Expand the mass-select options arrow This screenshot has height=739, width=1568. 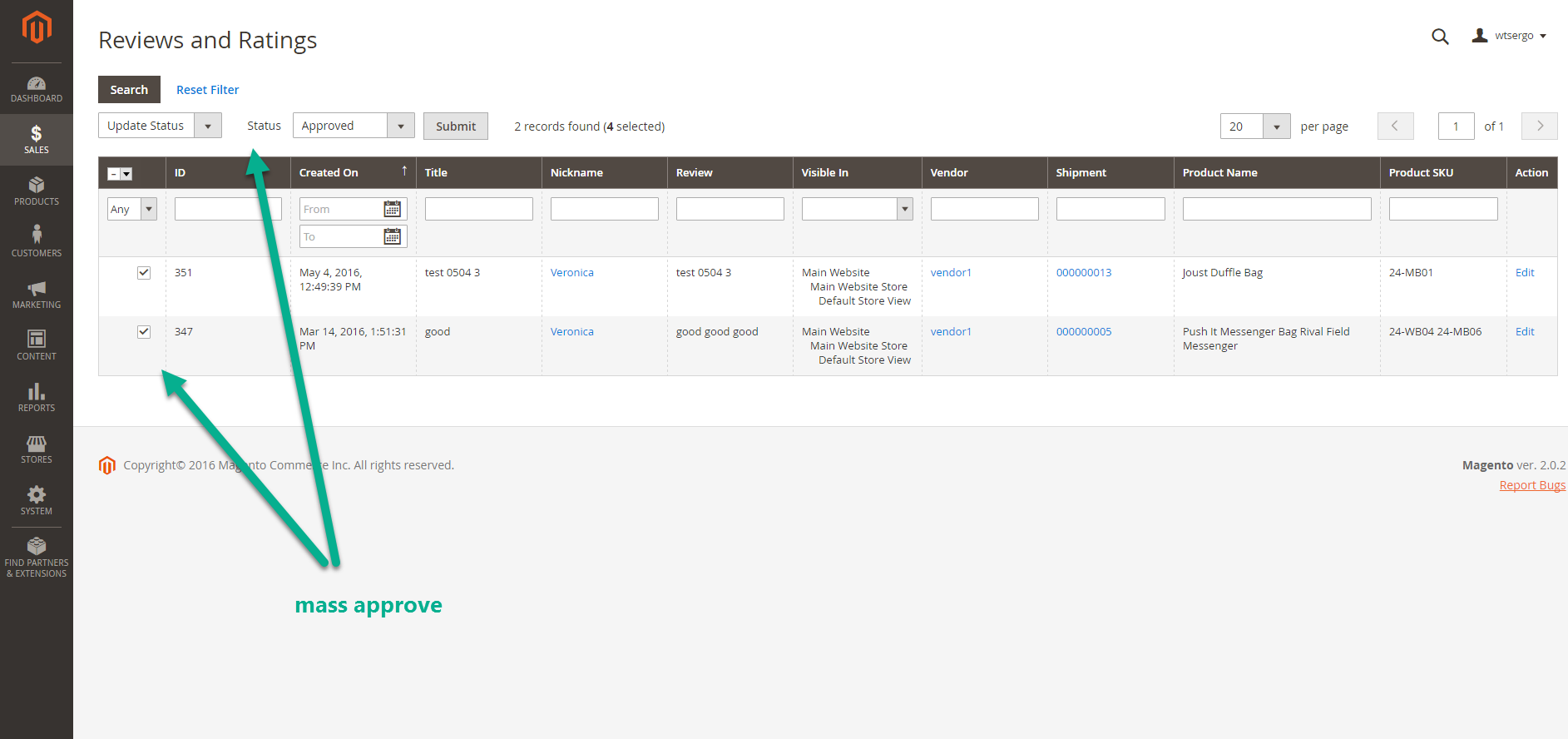tap(126, 174)
